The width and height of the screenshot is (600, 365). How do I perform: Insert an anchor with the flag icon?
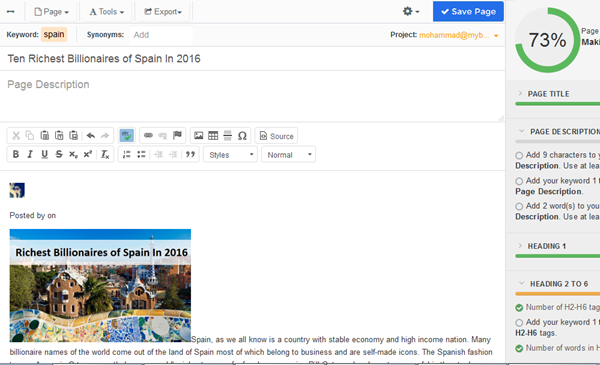tap(177, 135)
